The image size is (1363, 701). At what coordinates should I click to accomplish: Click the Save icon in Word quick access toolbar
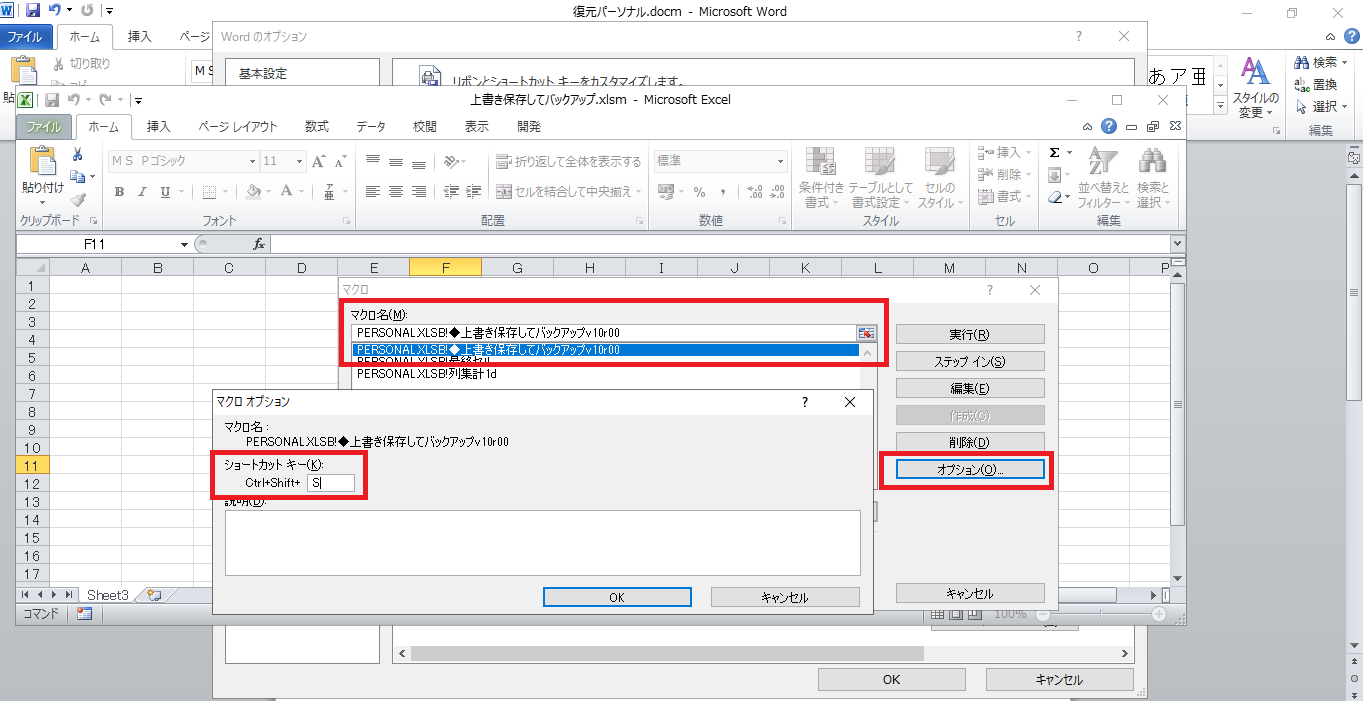[33, 11]
